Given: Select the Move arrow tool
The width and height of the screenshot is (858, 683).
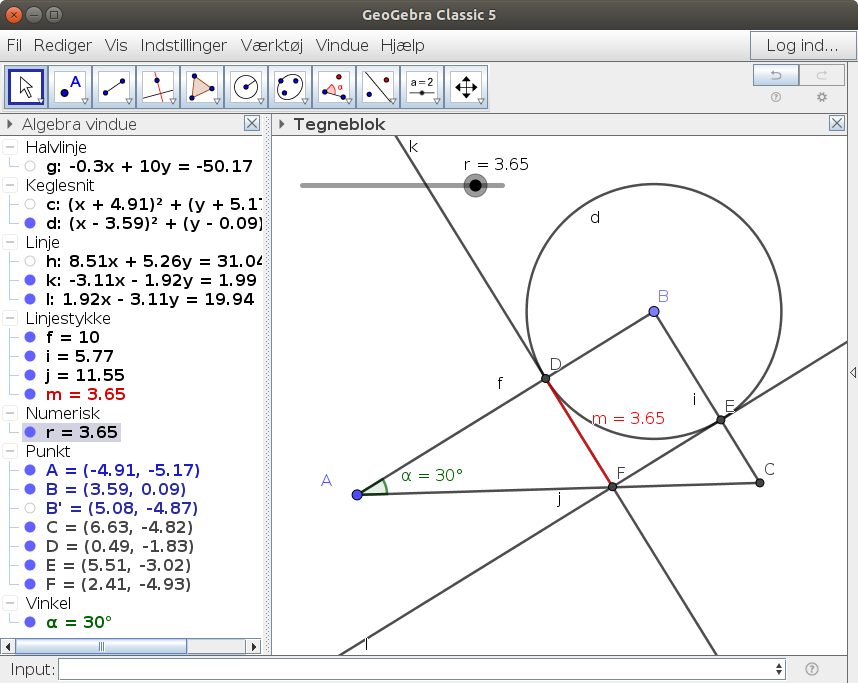Looking at the screenshot, I should click(26, 87).
